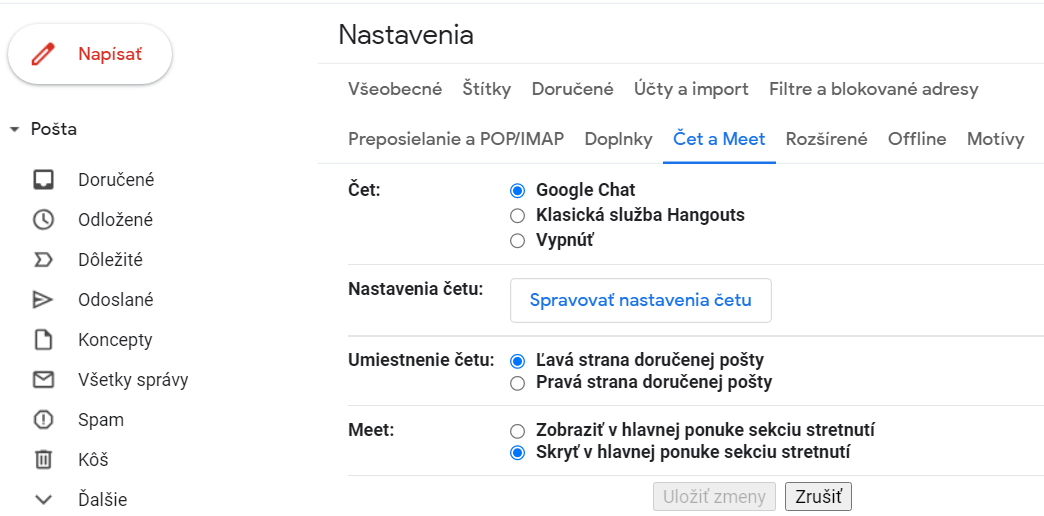
Task: Open Odložené snoozed clock icon
Action: point(43,220)
